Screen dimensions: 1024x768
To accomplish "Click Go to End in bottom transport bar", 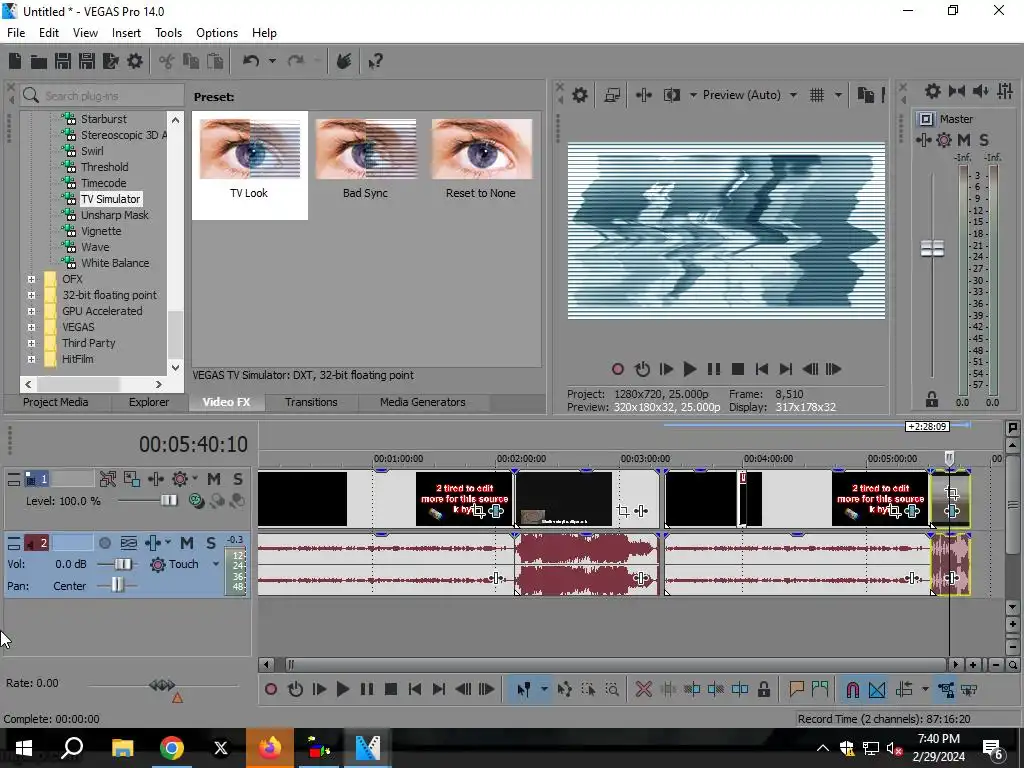I will pyautogui.click(x=439, y=689).
